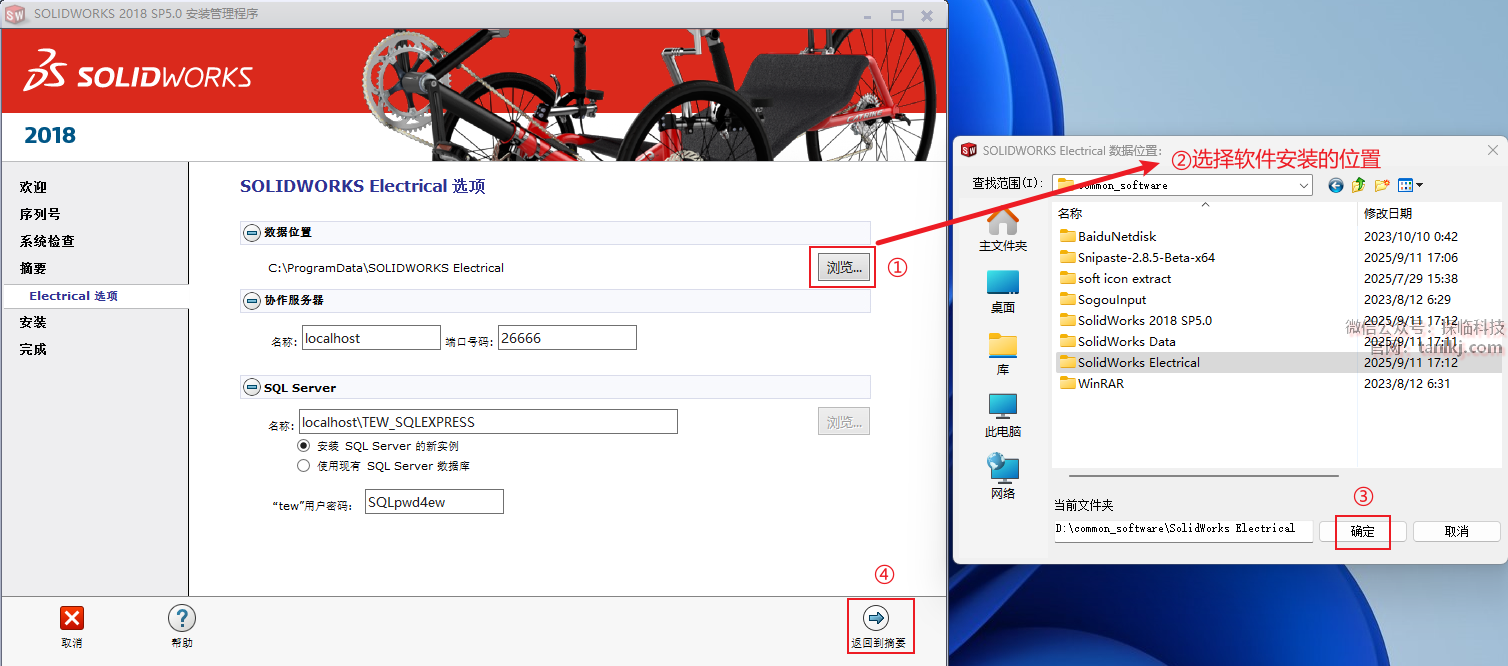This screenshot has width=1508, height=666.
Task: Collapse the 数据位置 section
Action: click(251, 232)
